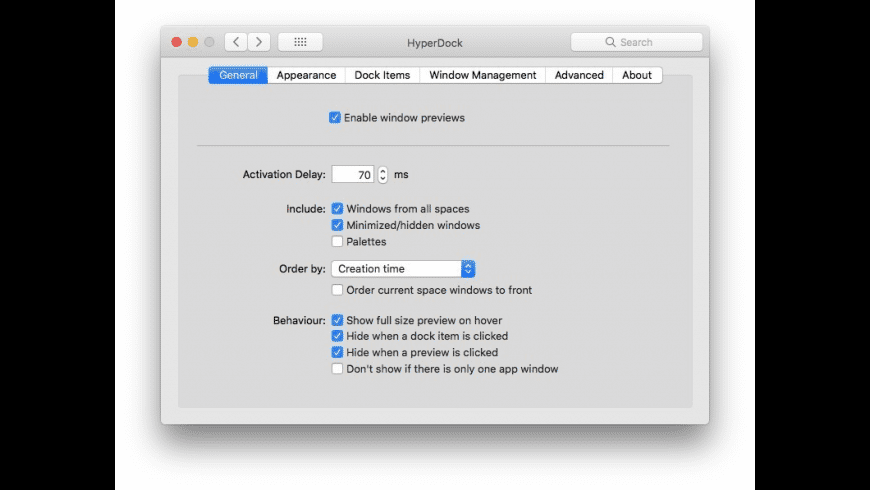
Task: Uncheck Minimized/hidden windows
Action: (337, 225)
